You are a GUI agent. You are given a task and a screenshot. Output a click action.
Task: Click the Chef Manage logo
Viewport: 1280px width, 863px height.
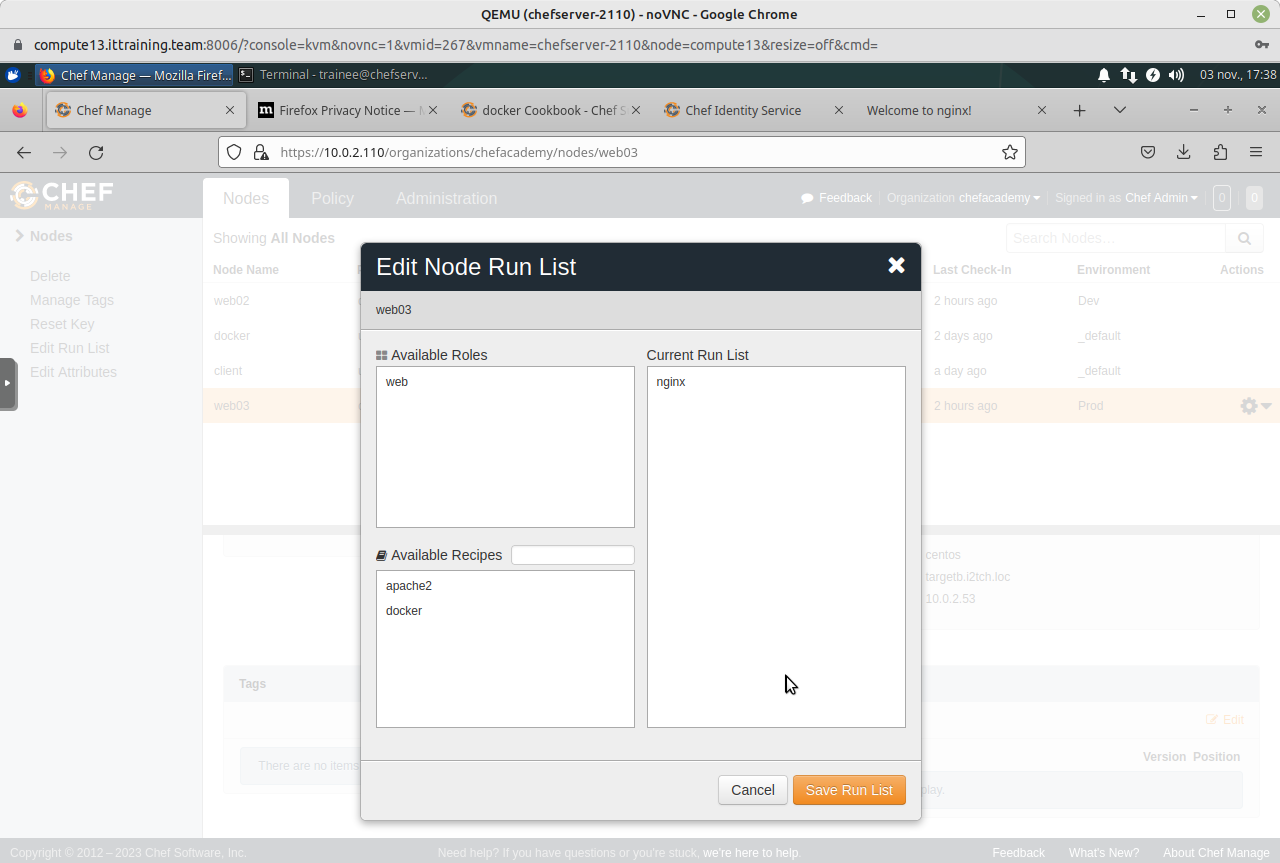[62, 195]
